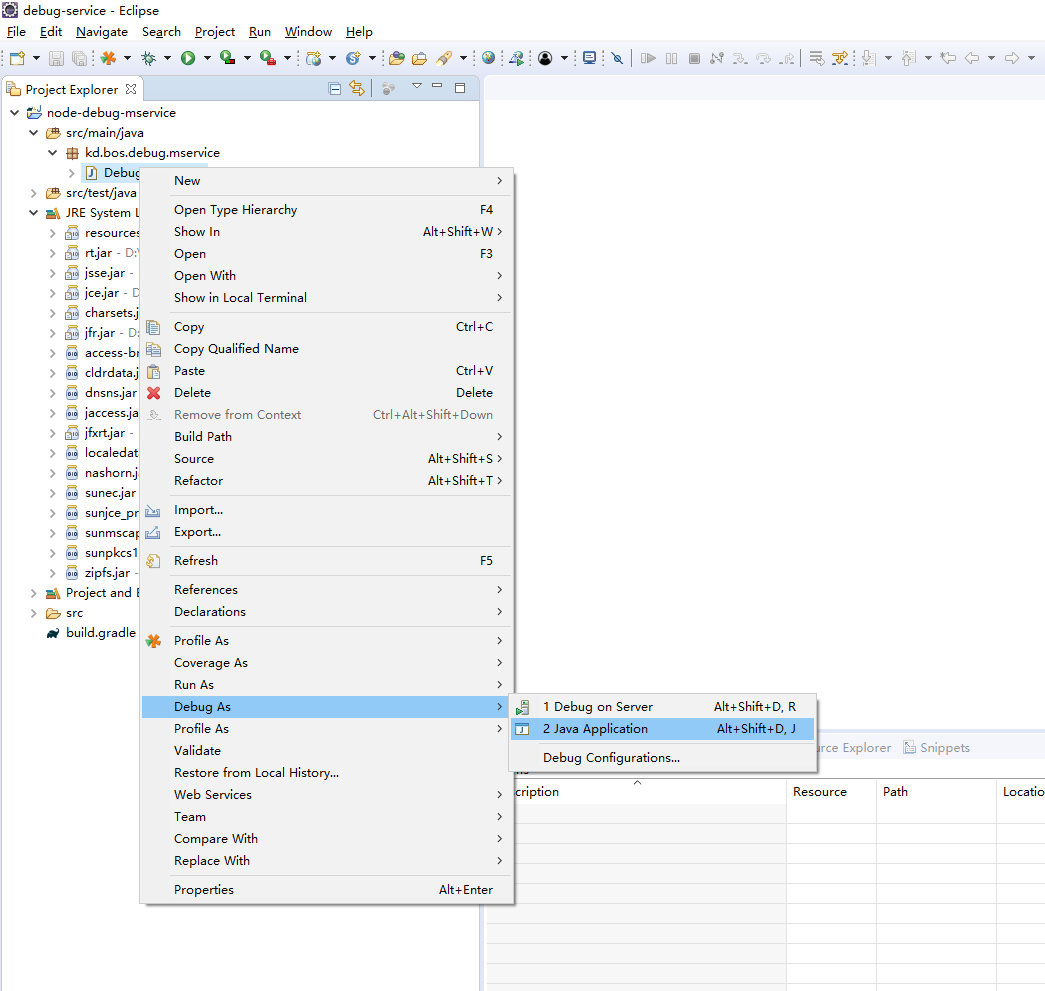The height and width of the screenshot is (991, 1045).
Task: Click the Forward navigation arrow icon
Action: [1012, 59]
